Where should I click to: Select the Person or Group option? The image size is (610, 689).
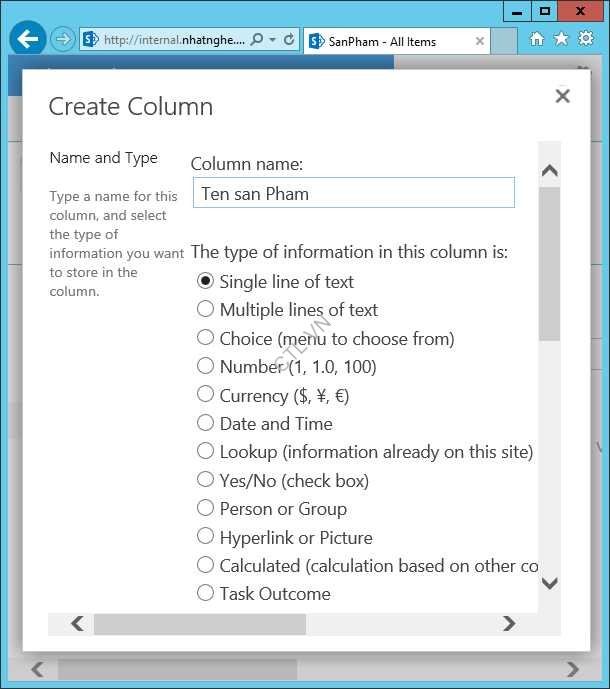tap(205, 508)
